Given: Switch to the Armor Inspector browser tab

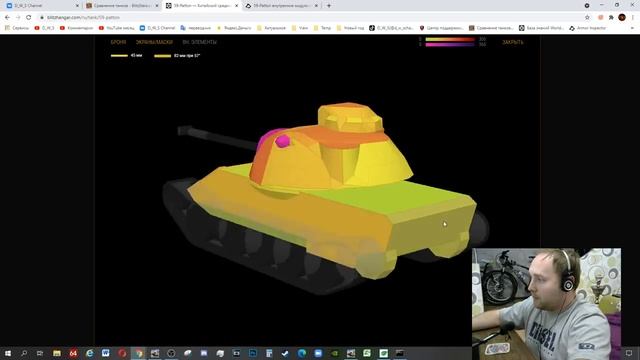Looking at the screenshot, I should [282, 6].
